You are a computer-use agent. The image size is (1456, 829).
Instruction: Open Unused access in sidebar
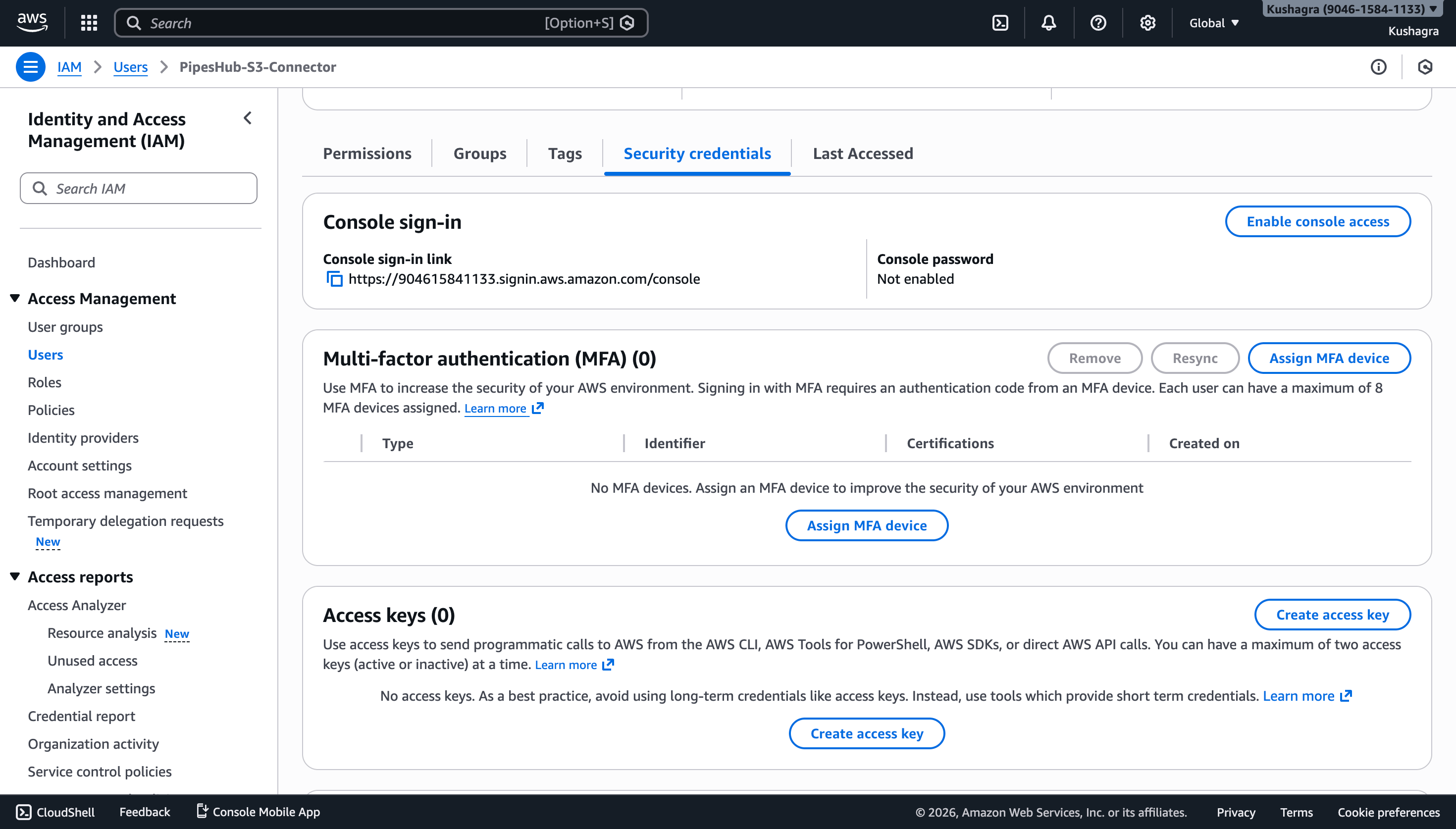click(93, 661)
